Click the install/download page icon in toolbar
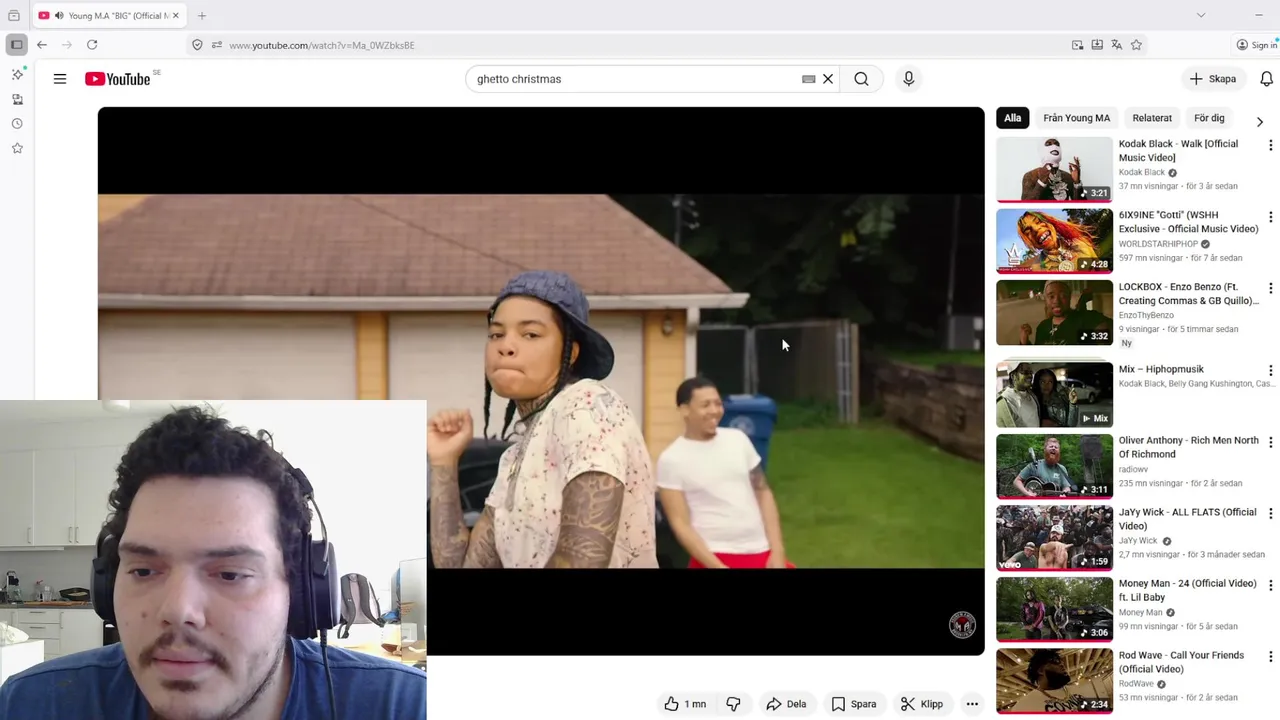The height and width of the screenshot is (720, 1280). [x=1097, y=45]
